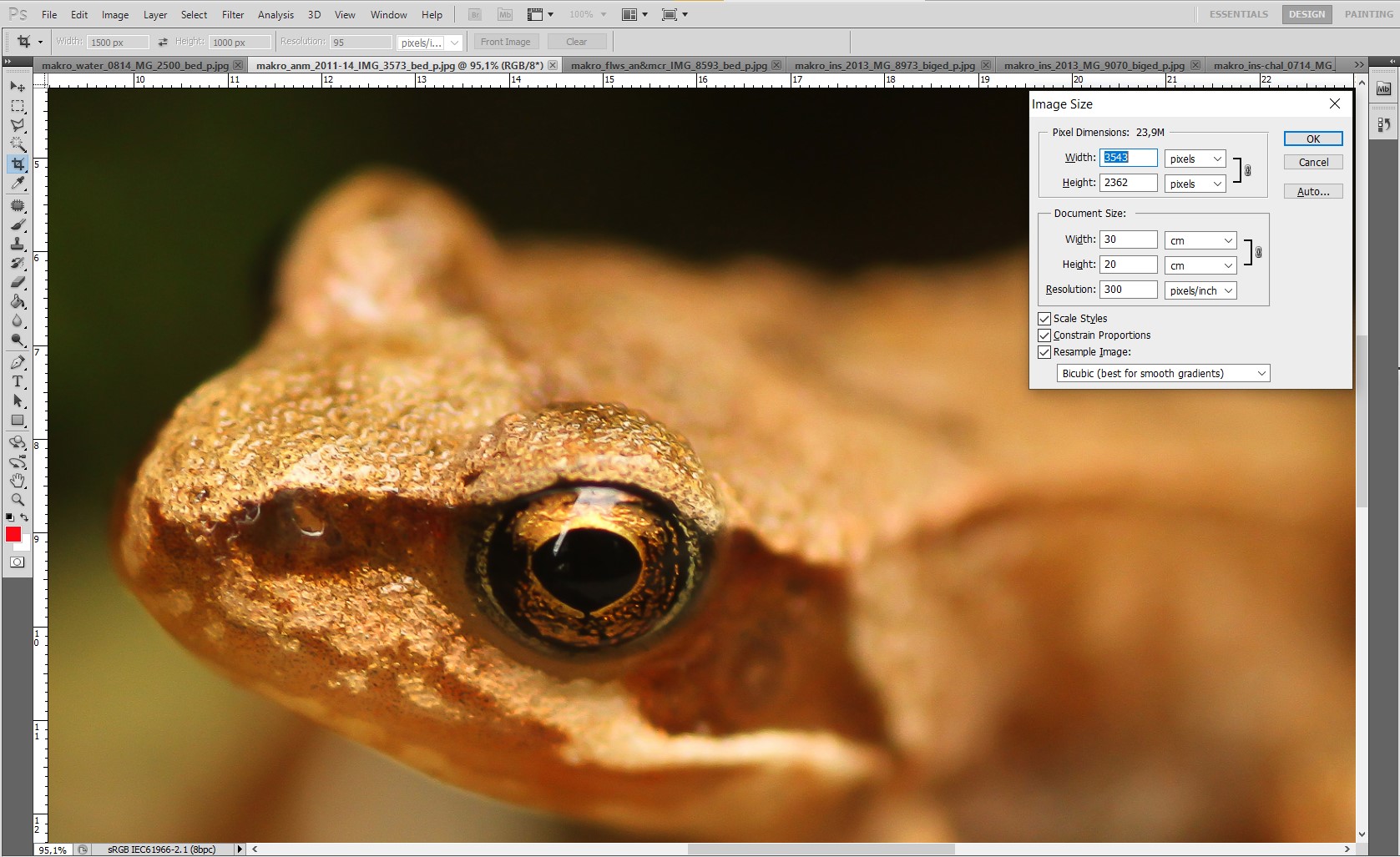Toggle the Resample Image checkbox
The image size is (1400, 857).
click(1044, 352)
